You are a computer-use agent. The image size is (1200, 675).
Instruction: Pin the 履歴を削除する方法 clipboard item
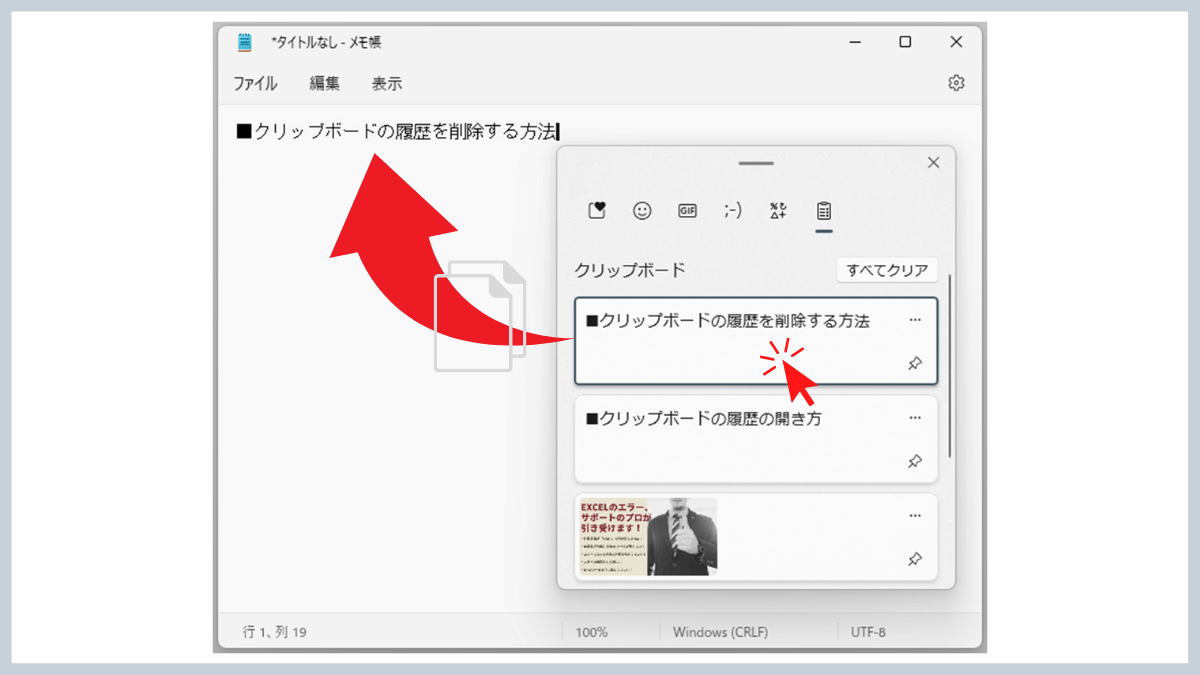tap(914, 363)
